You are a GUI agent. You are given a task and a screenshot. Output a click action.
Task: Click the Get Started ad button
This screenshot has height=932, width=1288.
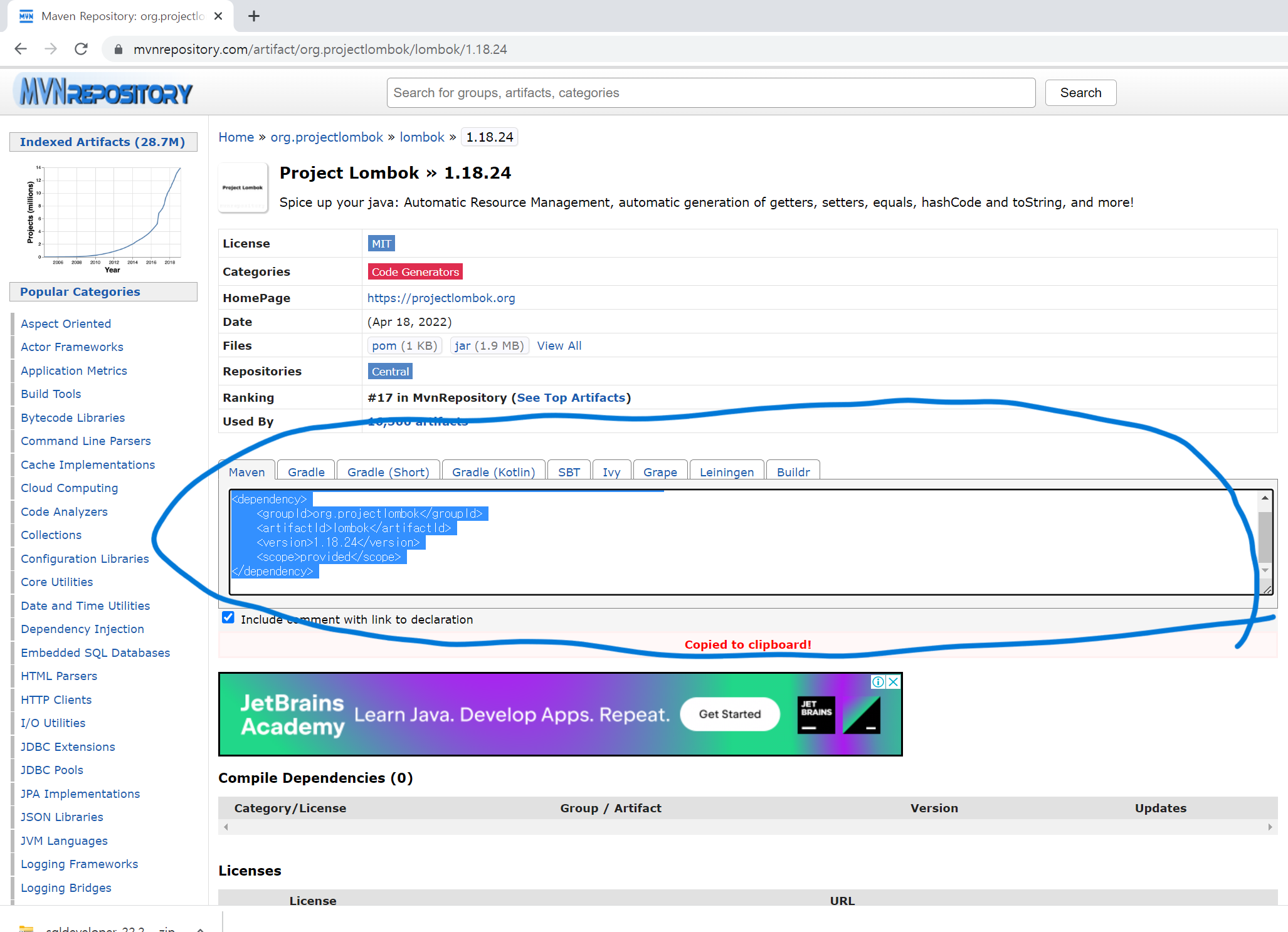[x=729, y=714]
